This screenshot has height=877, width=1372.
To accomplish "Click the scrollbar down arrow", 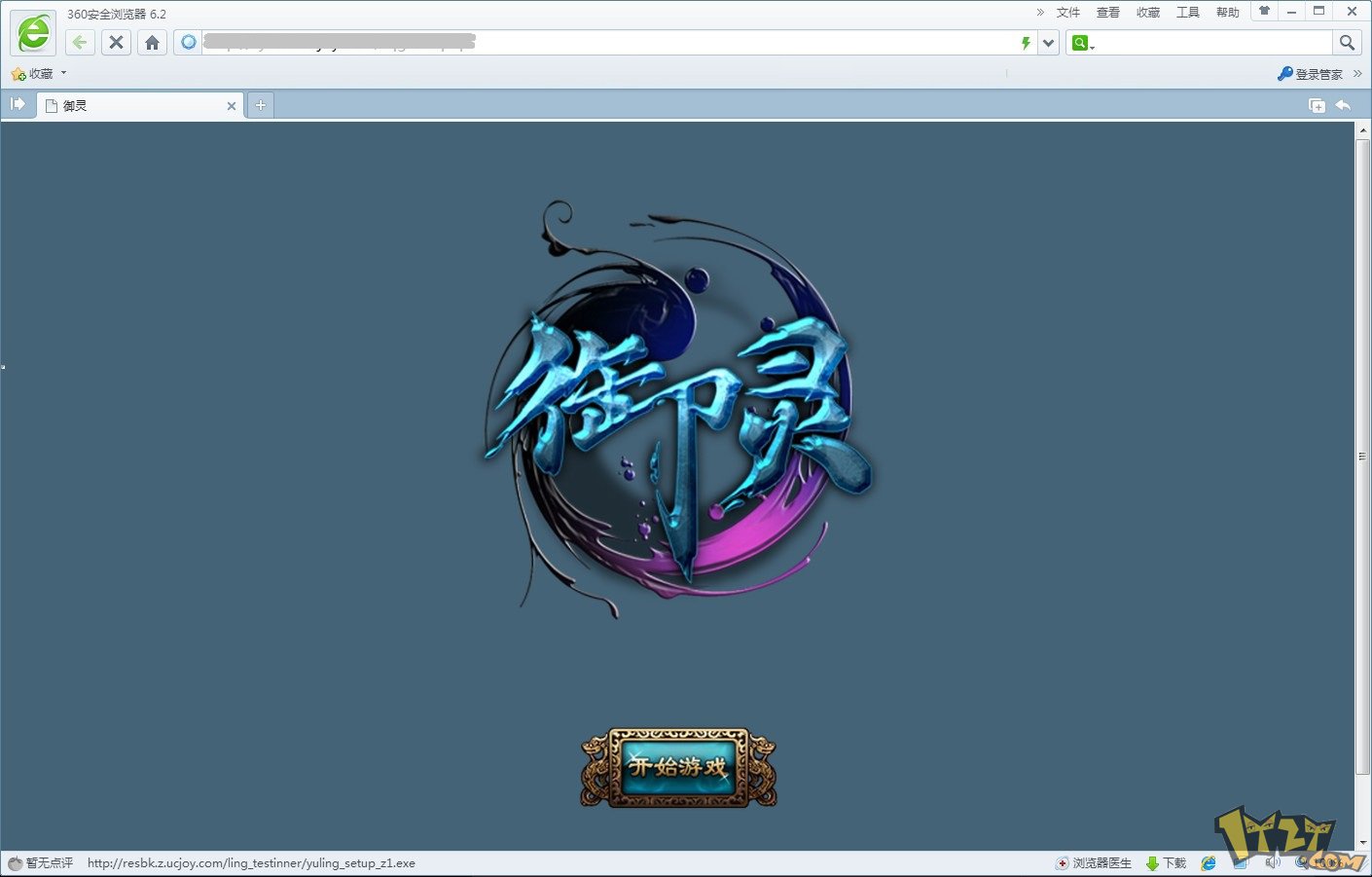I will coord(1362,843).
